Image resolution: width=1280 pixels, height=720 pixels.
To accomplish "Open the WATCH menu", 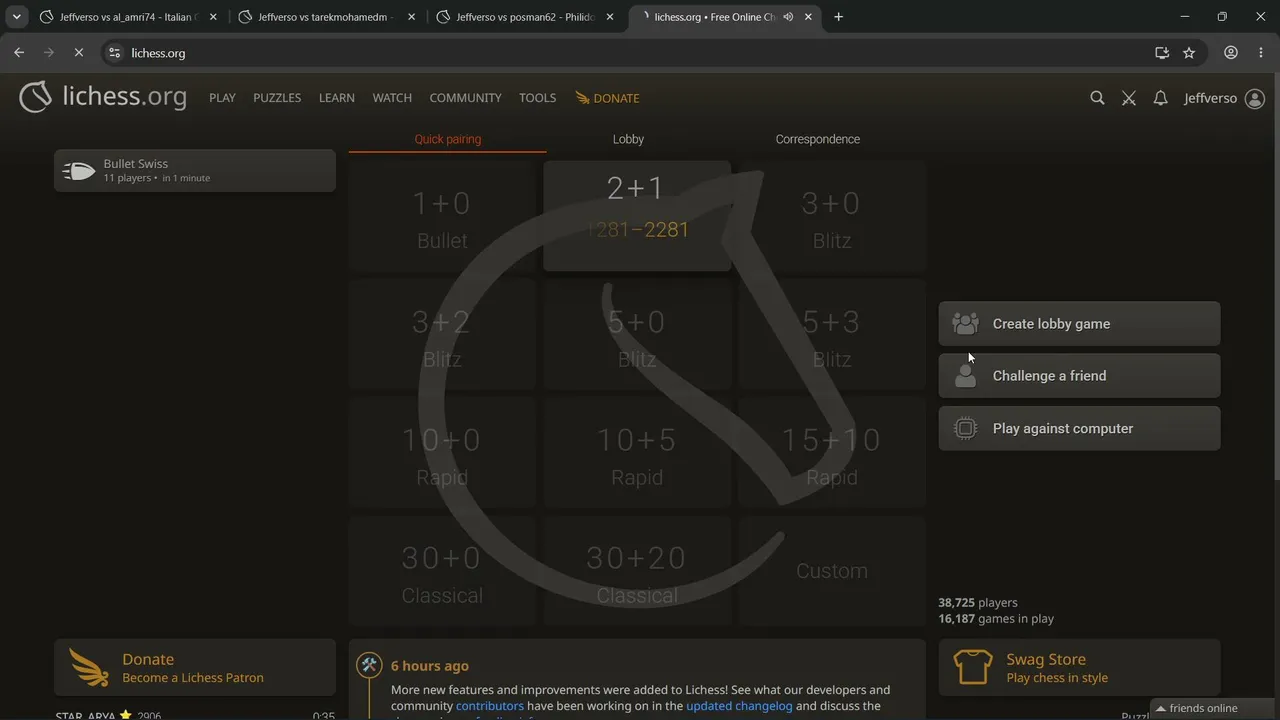I will [x=392, y=98].
